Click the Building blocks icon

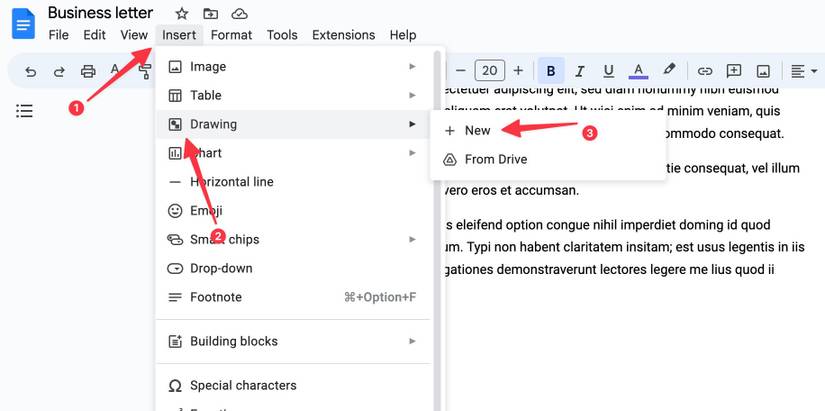pos(175,341)
